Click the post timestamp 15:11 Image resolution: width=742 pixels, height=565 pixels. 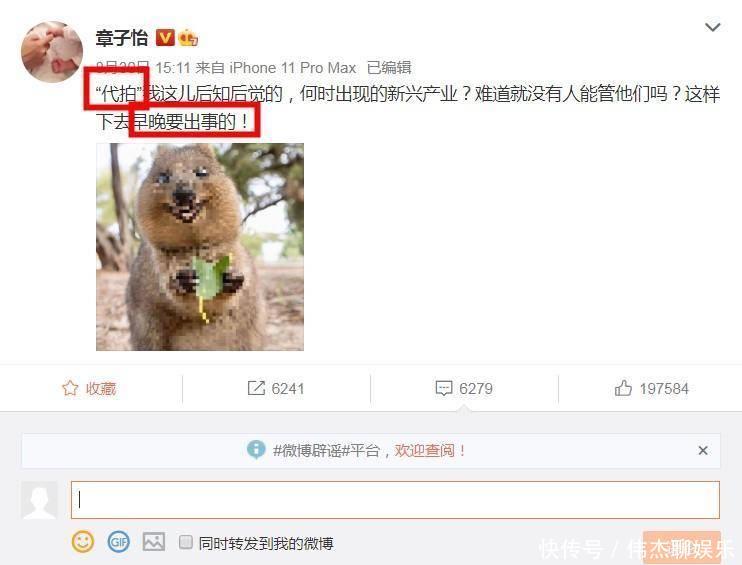click(173, 68)
